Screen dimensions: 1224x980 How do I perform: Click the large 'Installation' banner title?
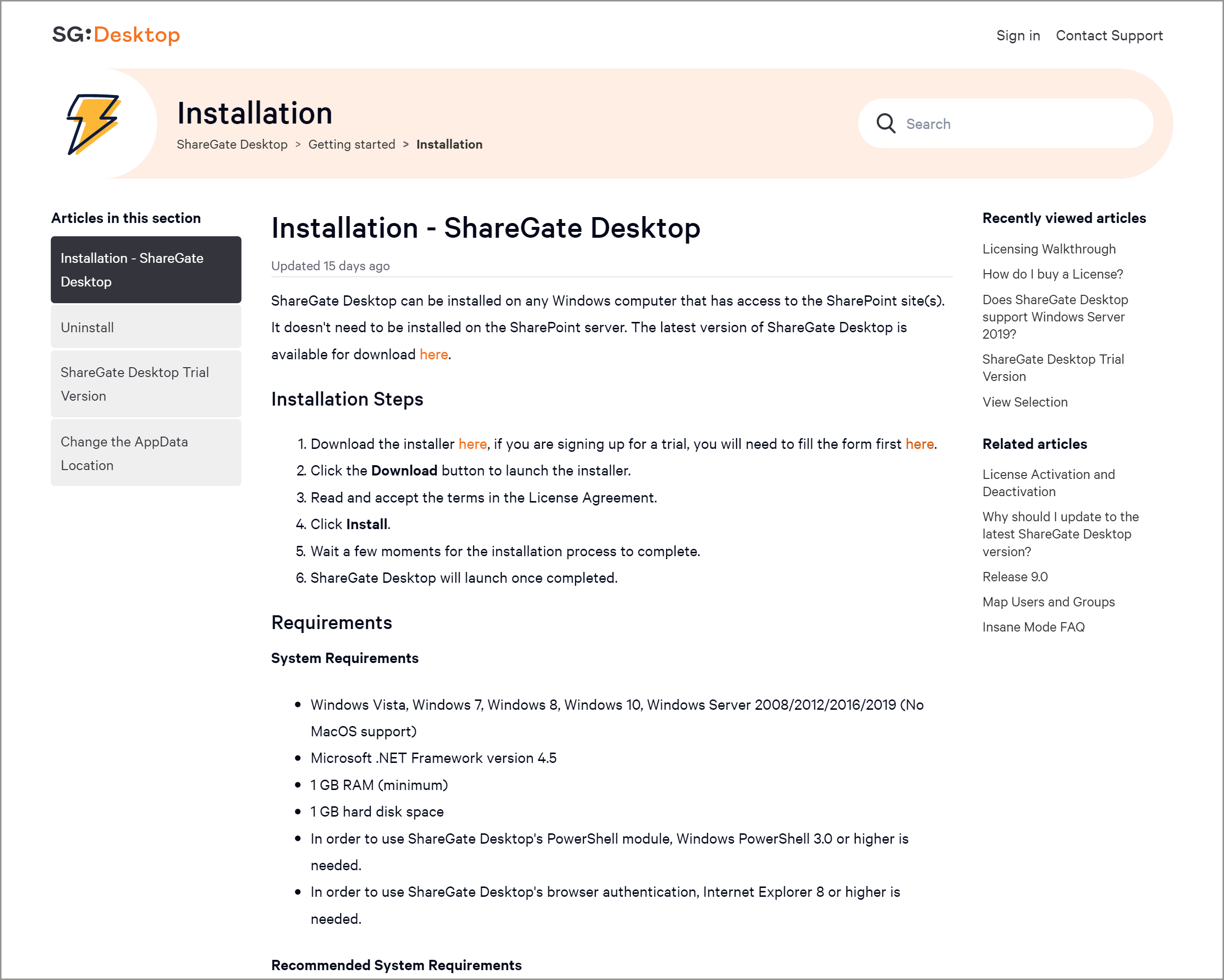pos(255,113)
